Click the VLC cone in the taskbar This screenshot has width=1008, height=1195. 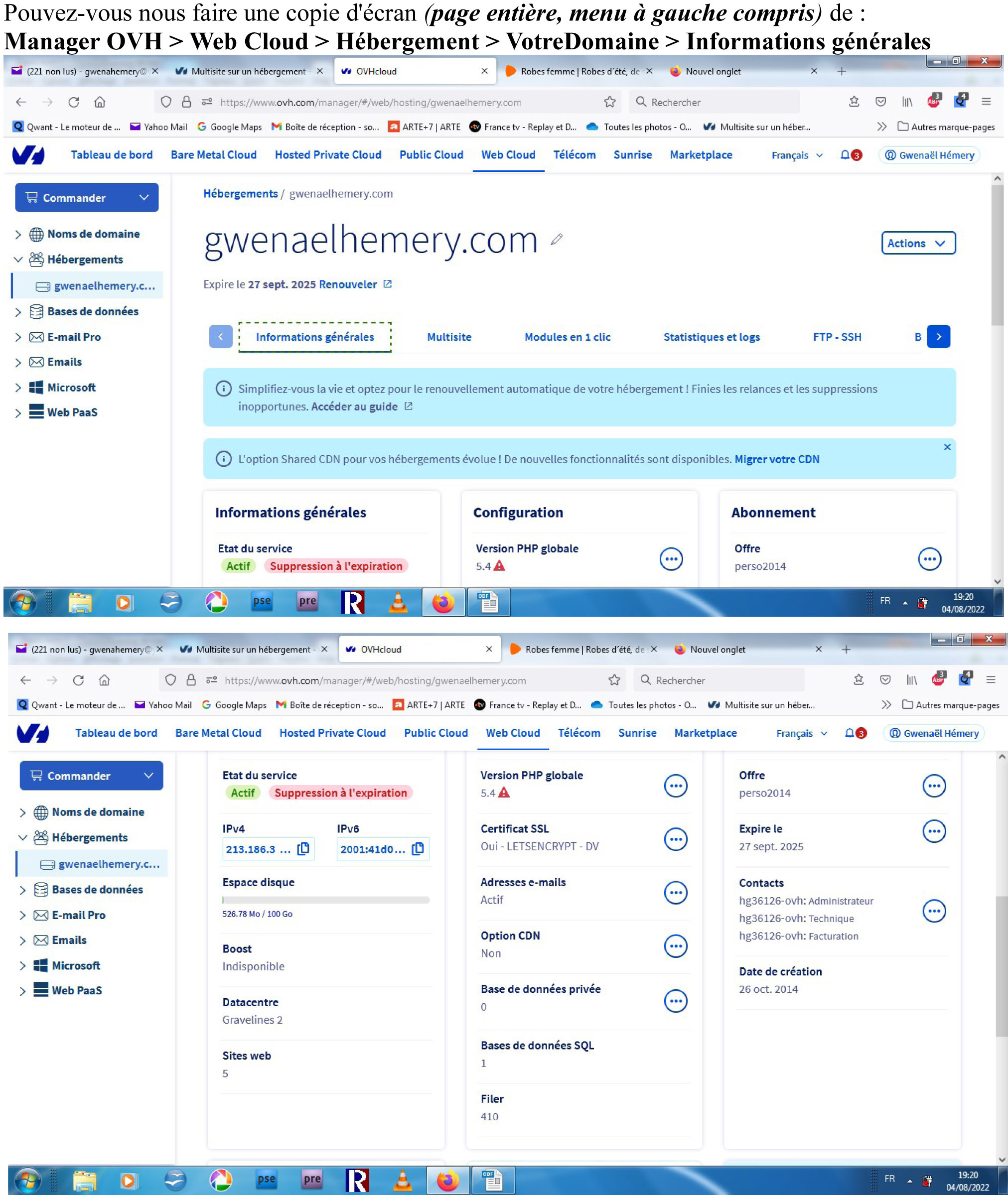[x=398, y=602]
